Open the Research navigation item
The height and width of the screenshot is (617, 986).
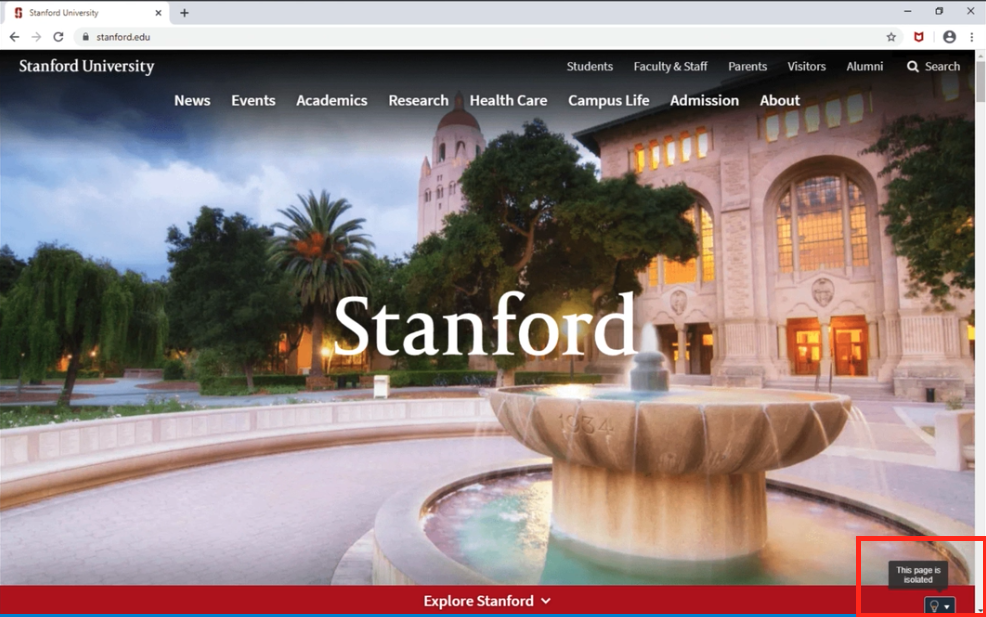(418, 101)
